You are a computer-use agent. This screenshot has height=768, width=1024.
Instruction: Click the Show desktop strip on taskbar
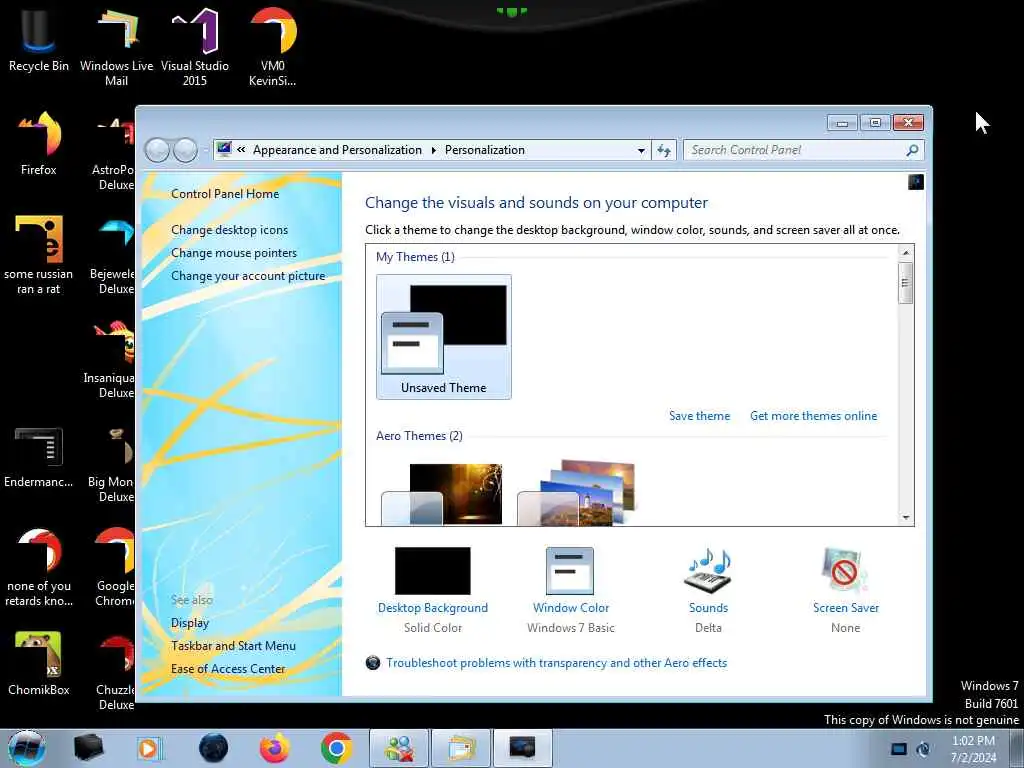(x=1017, y=748)
